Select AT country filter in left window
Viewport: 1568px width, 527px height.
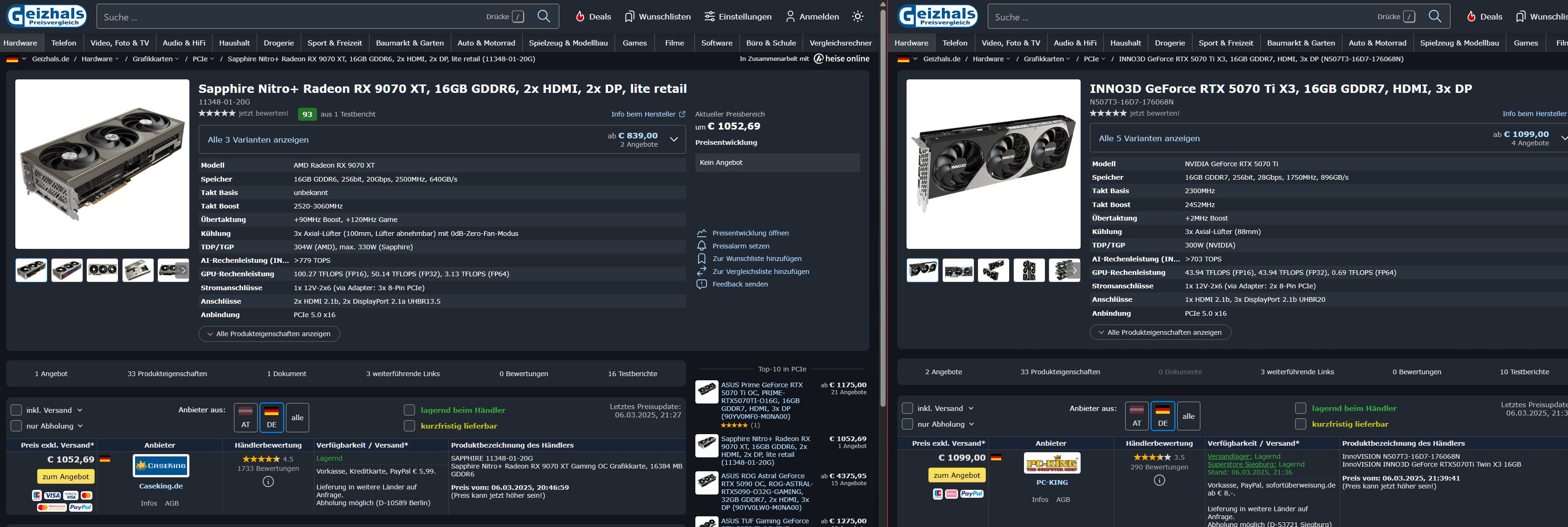tap(245, 417)
